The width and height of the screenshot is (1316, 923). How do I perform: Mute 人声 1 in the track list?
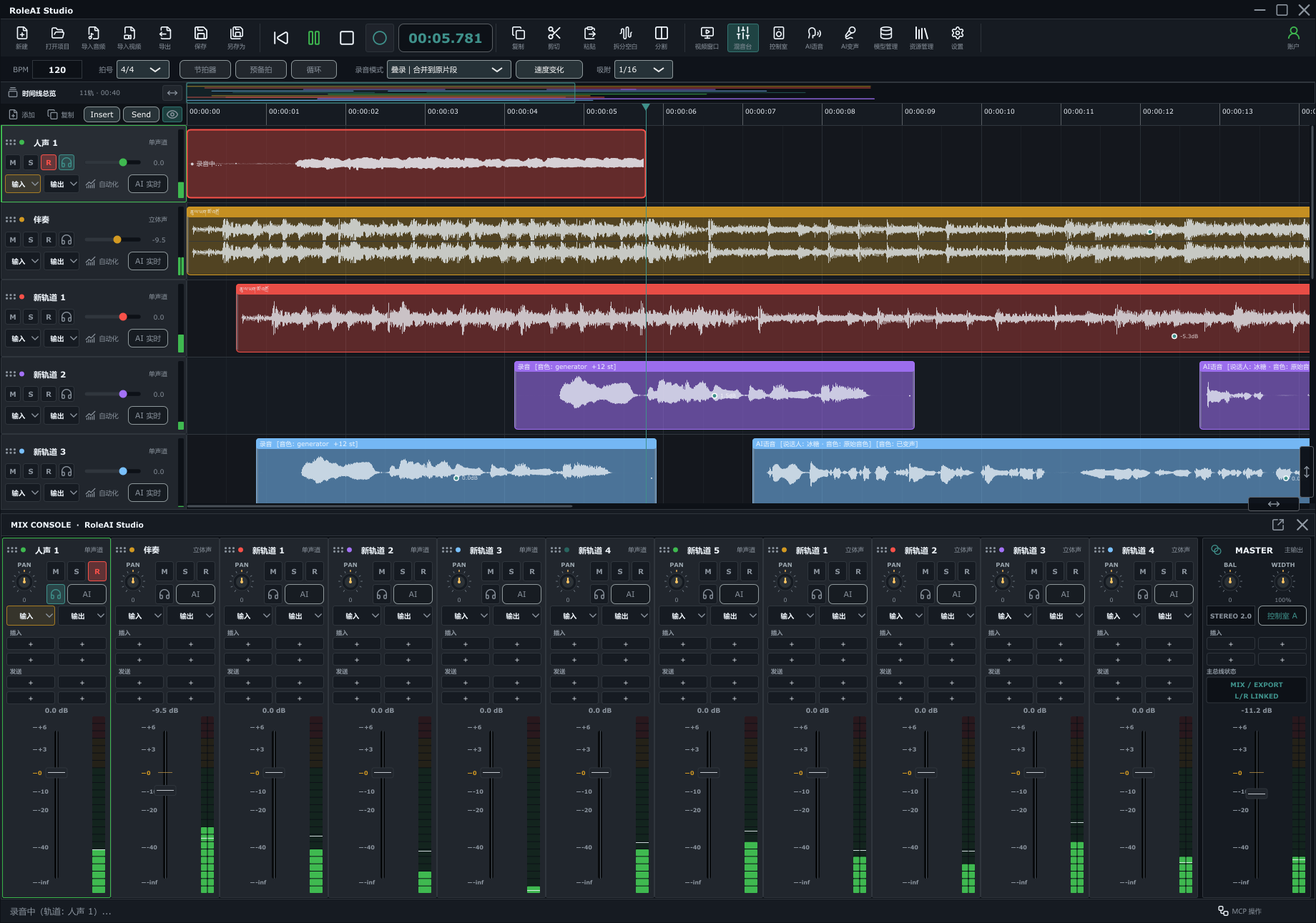click(x=13, y=162)
